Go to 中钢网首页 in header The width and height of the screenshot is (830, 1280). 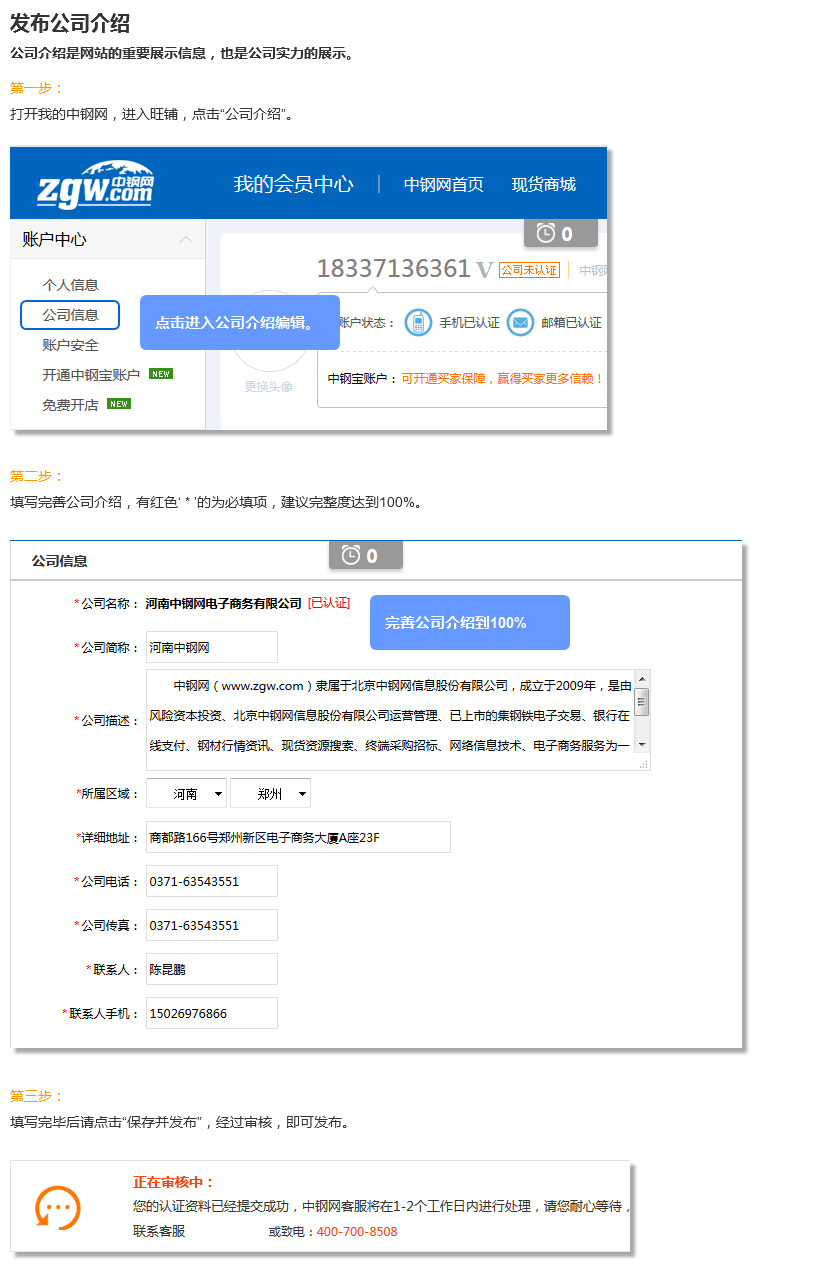tap(444, 185)
